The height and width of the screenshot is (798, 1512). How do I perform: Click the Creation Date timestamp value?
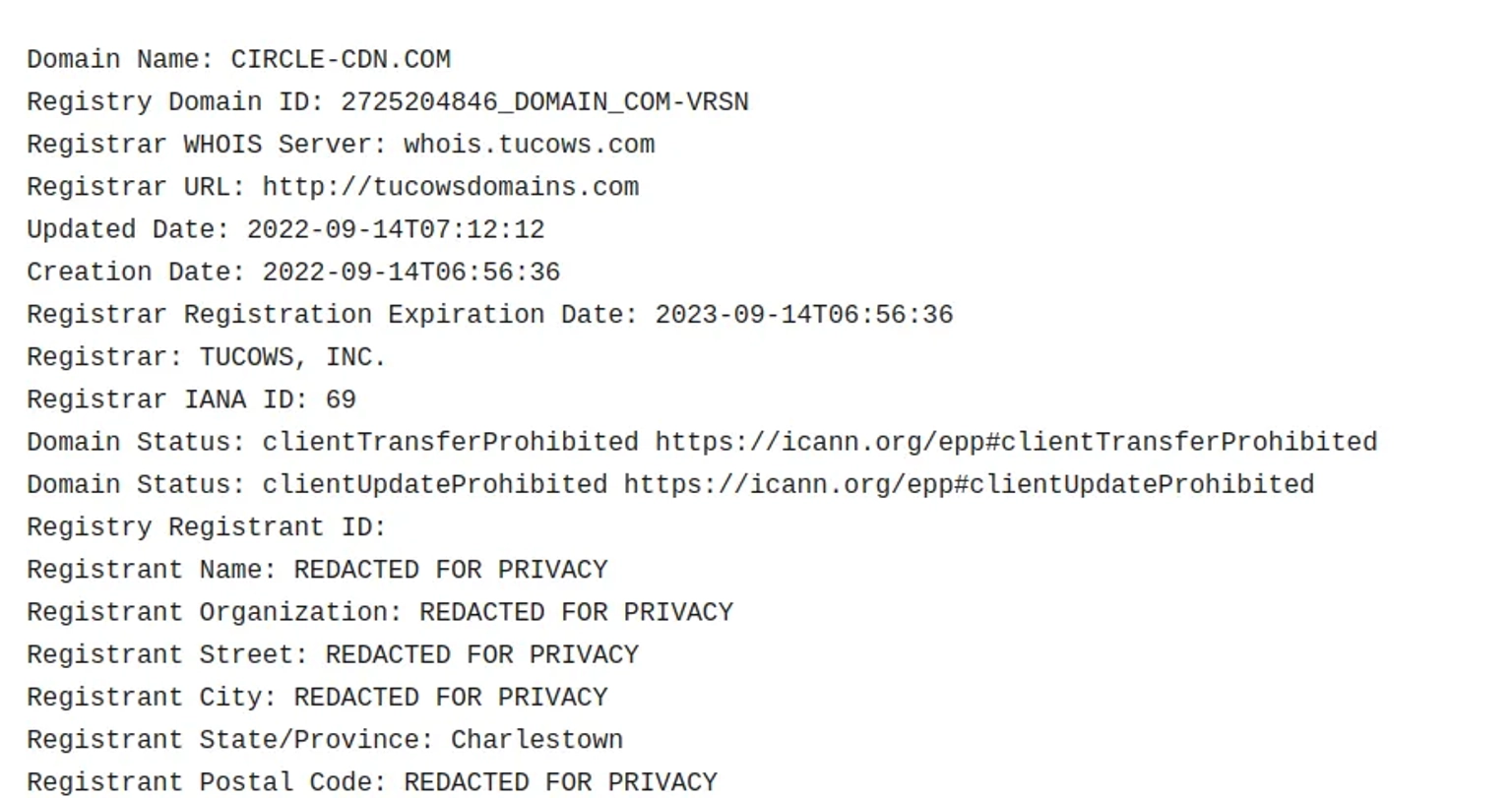pos(411,272)
